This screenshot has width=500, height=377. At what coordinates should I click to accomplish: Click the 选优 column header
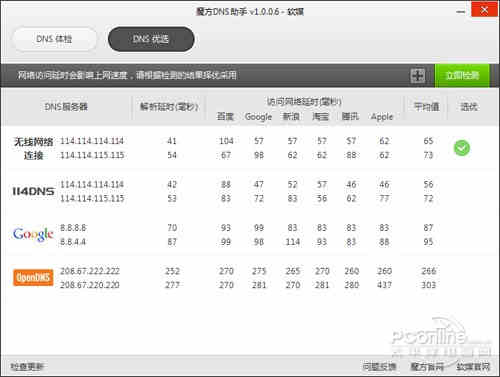[x=469, y=107]
